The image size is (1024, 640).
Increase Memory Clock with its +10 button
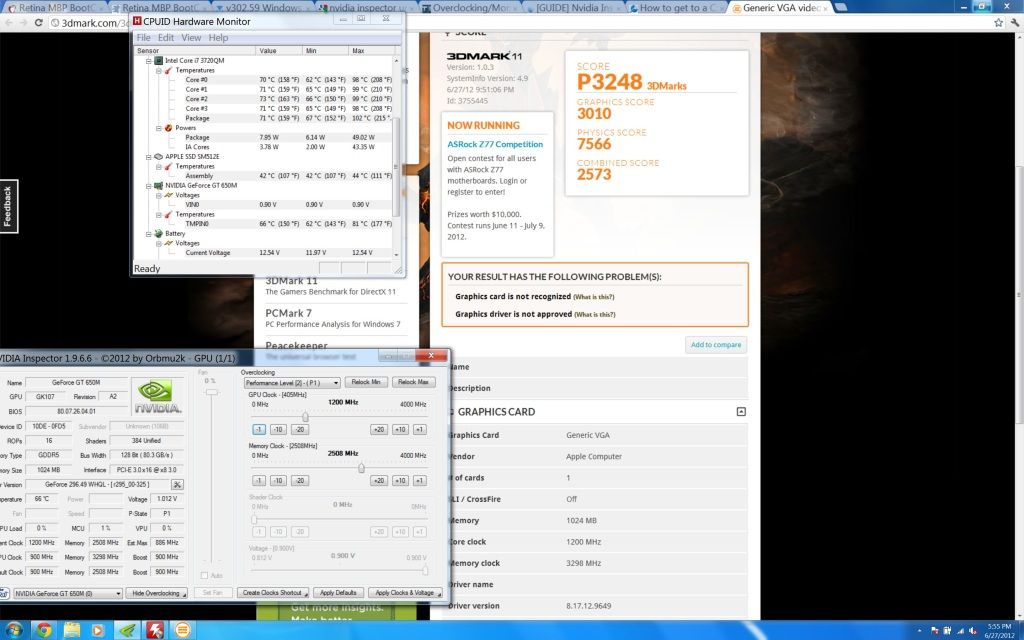point(400,481)
